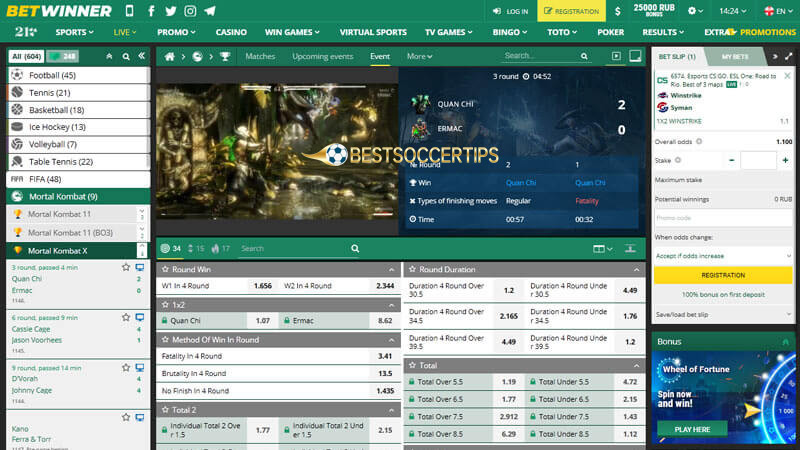Open the 14:24 time zone dropdown
The height and width of the screenshot is (450, 800).
tap(733, 11)
